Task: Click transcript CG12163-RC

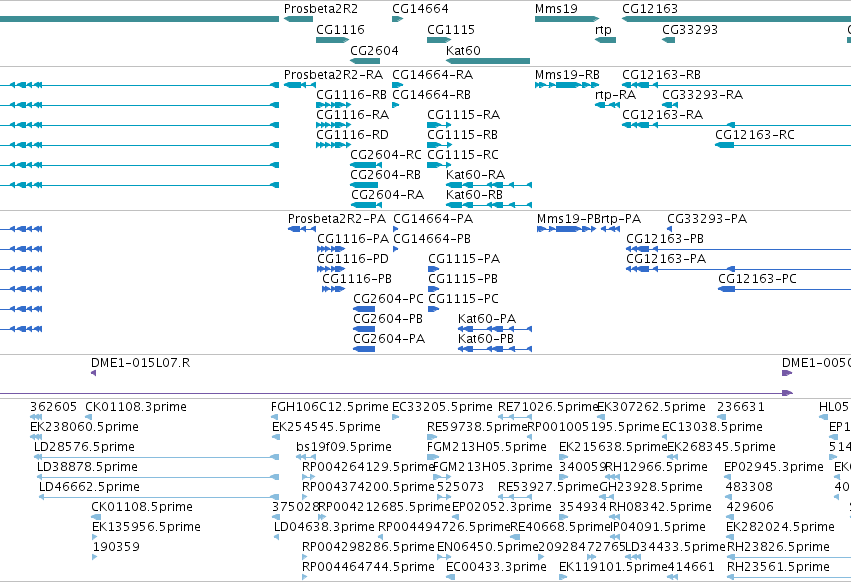Action: coord(754,135)
